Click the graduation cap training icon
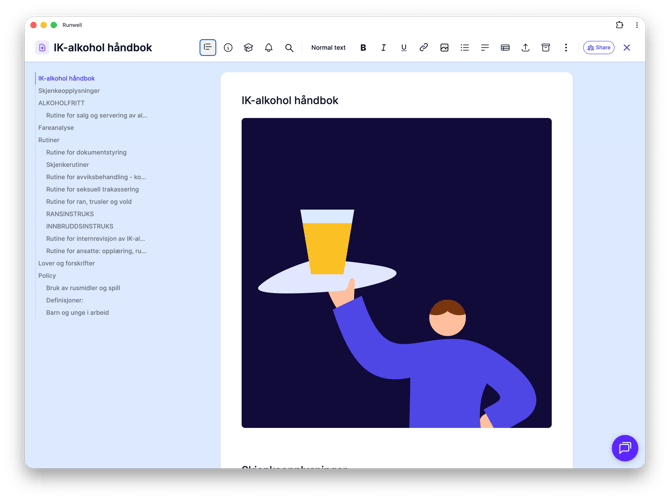 (248, 47)
